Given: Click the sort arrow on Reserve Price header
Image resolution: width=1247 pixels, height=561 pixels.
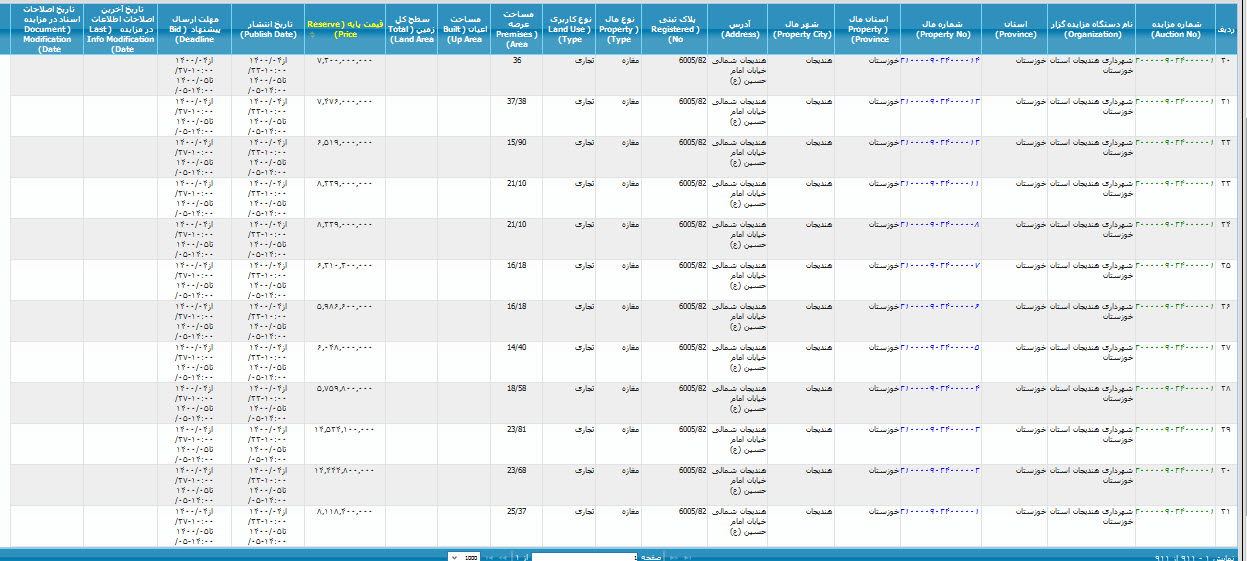Looking at the screenshot, I should tap(313, 35).
